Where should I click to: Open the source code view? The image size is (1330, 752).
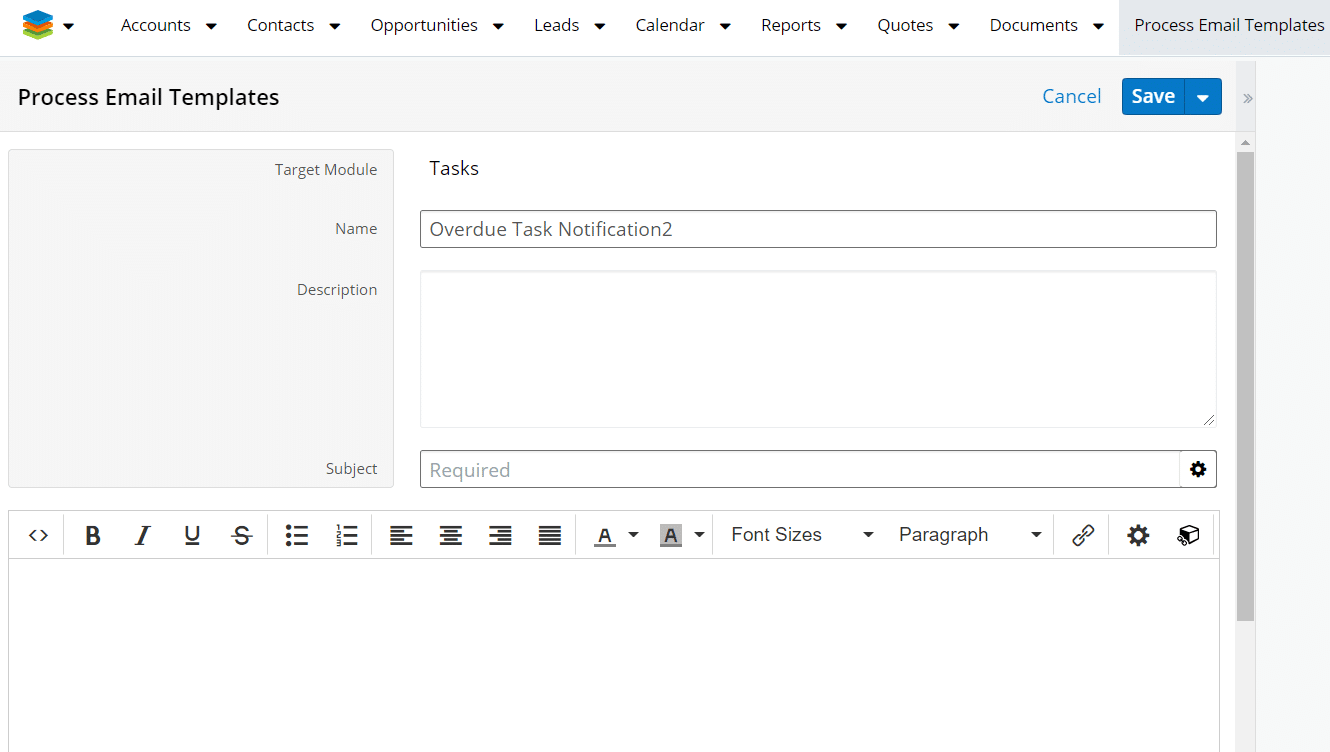pyautogui.click(x=38, y=535)
